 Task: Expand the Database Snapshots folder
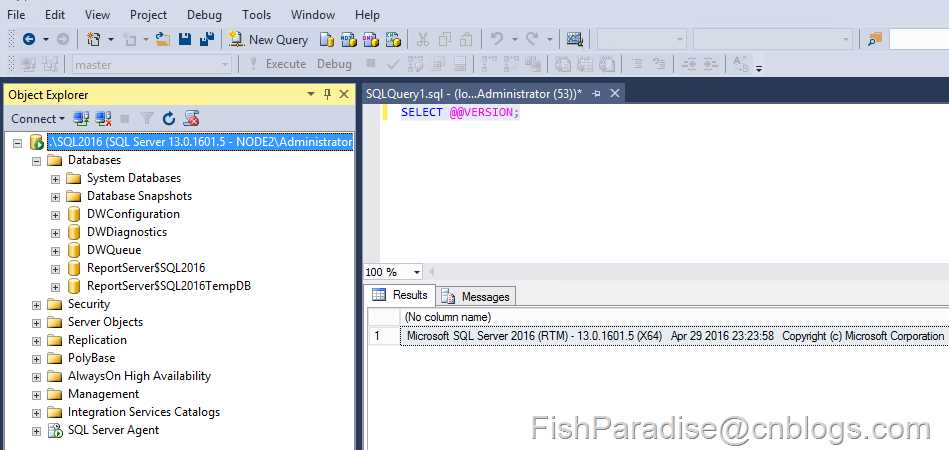click(x=55, y=197)
